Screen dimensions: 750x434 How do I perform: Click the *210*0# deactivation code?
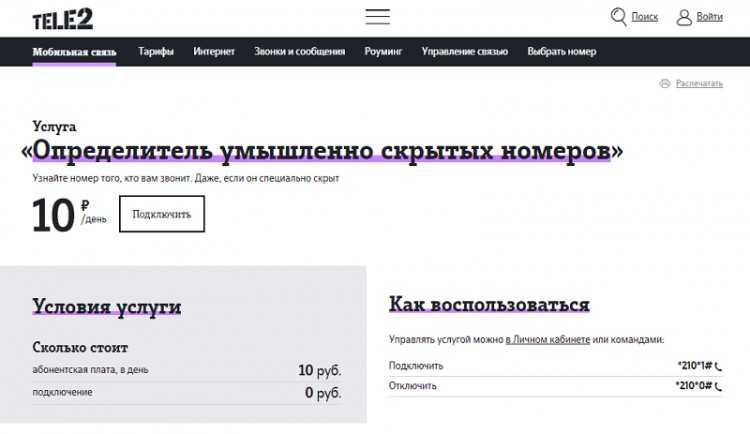pyautogui.click(x=694, y=386)
